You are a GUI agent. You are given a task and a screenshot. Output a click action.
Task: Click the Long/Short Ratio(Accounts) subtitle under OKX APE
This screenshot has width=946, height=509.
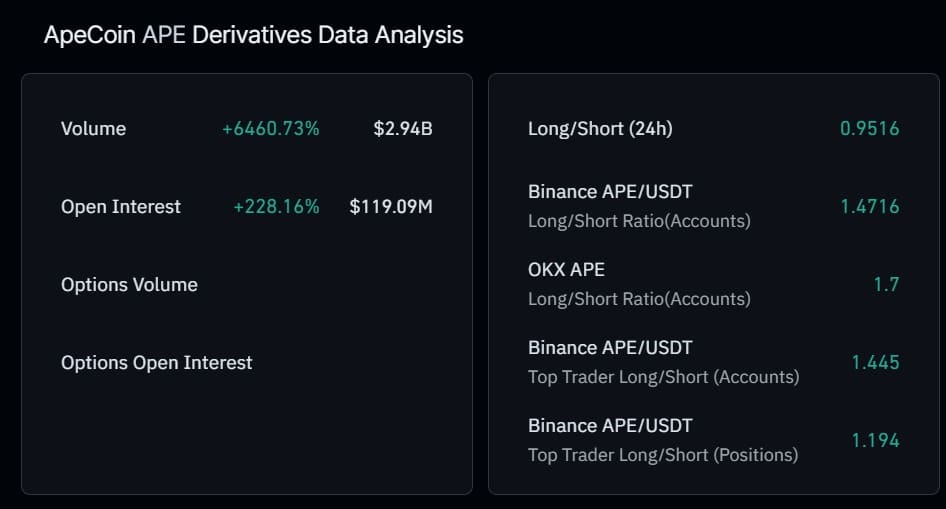click(639, 299)
